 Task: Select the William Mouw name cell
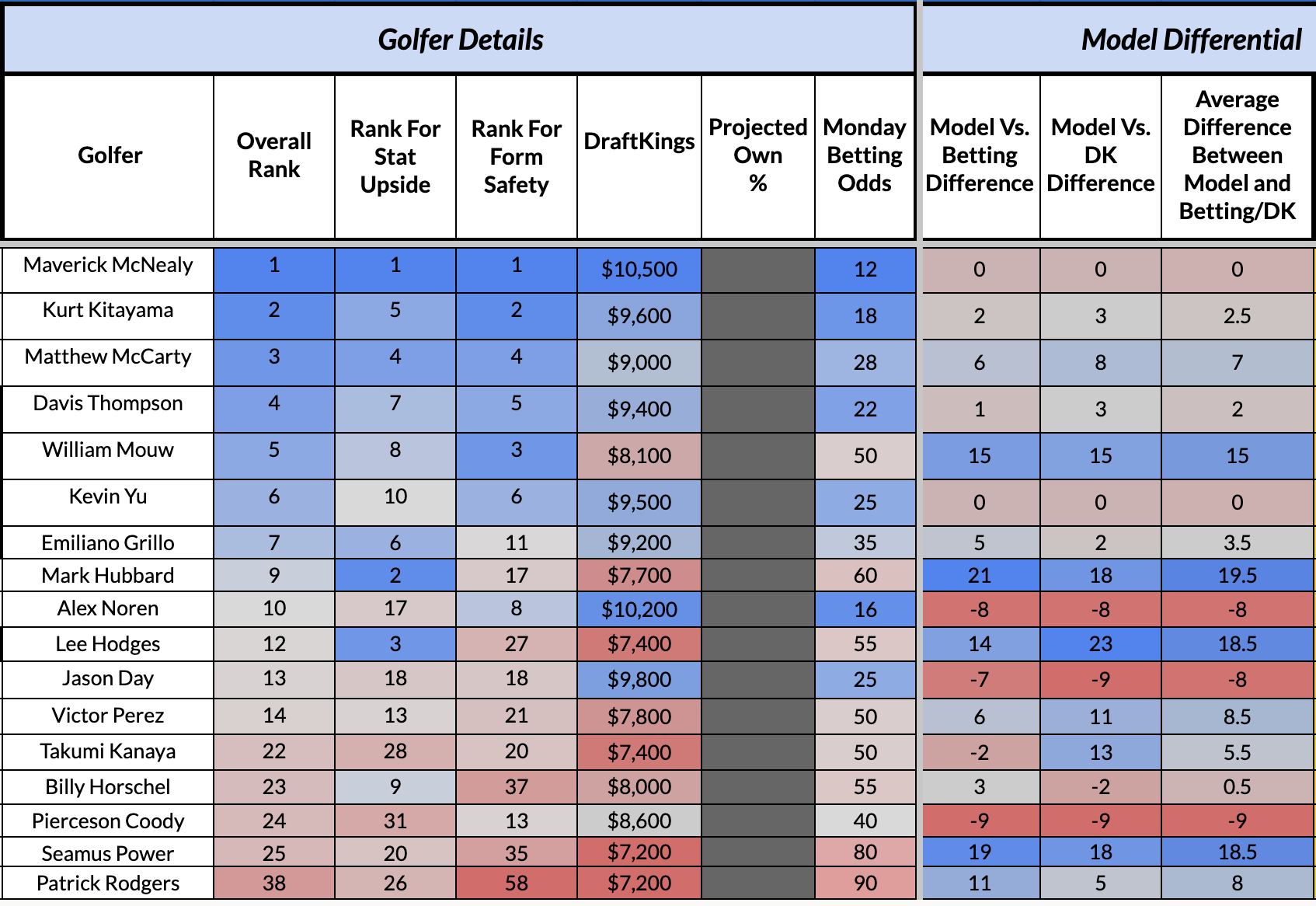(108, 451)
